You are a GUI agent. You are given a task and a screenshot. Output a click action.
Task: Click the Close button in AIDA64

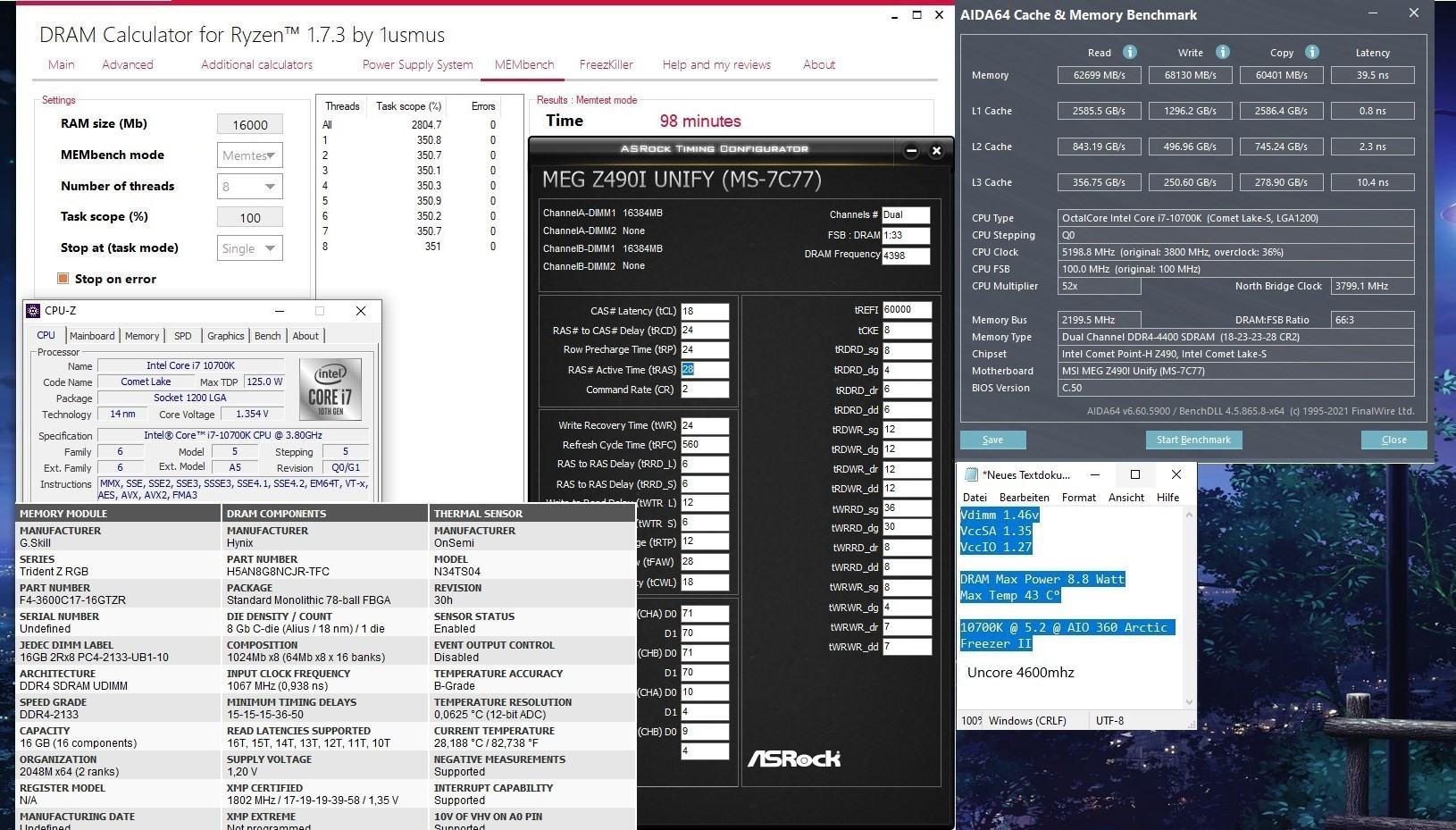point(1393,440)
